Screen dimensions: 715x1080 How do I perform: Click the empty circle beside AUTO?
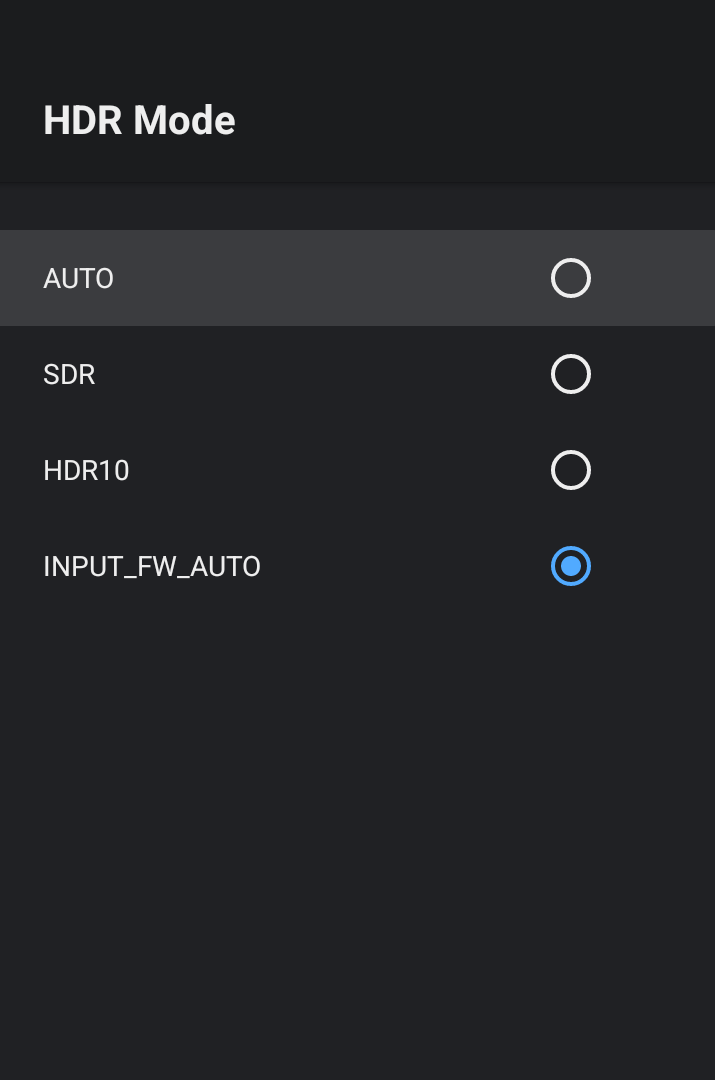click(x=571, y=278)
